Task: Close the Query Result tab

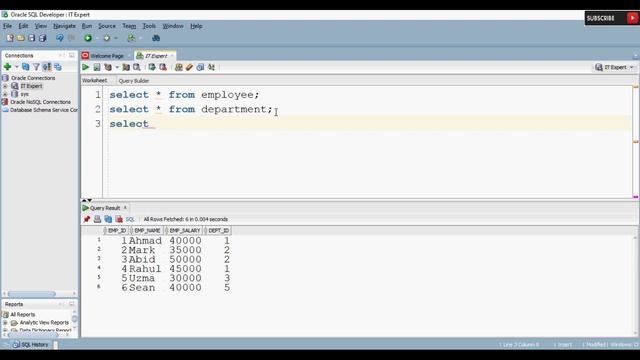Action: pyautogui.click(x=125, y=208)
